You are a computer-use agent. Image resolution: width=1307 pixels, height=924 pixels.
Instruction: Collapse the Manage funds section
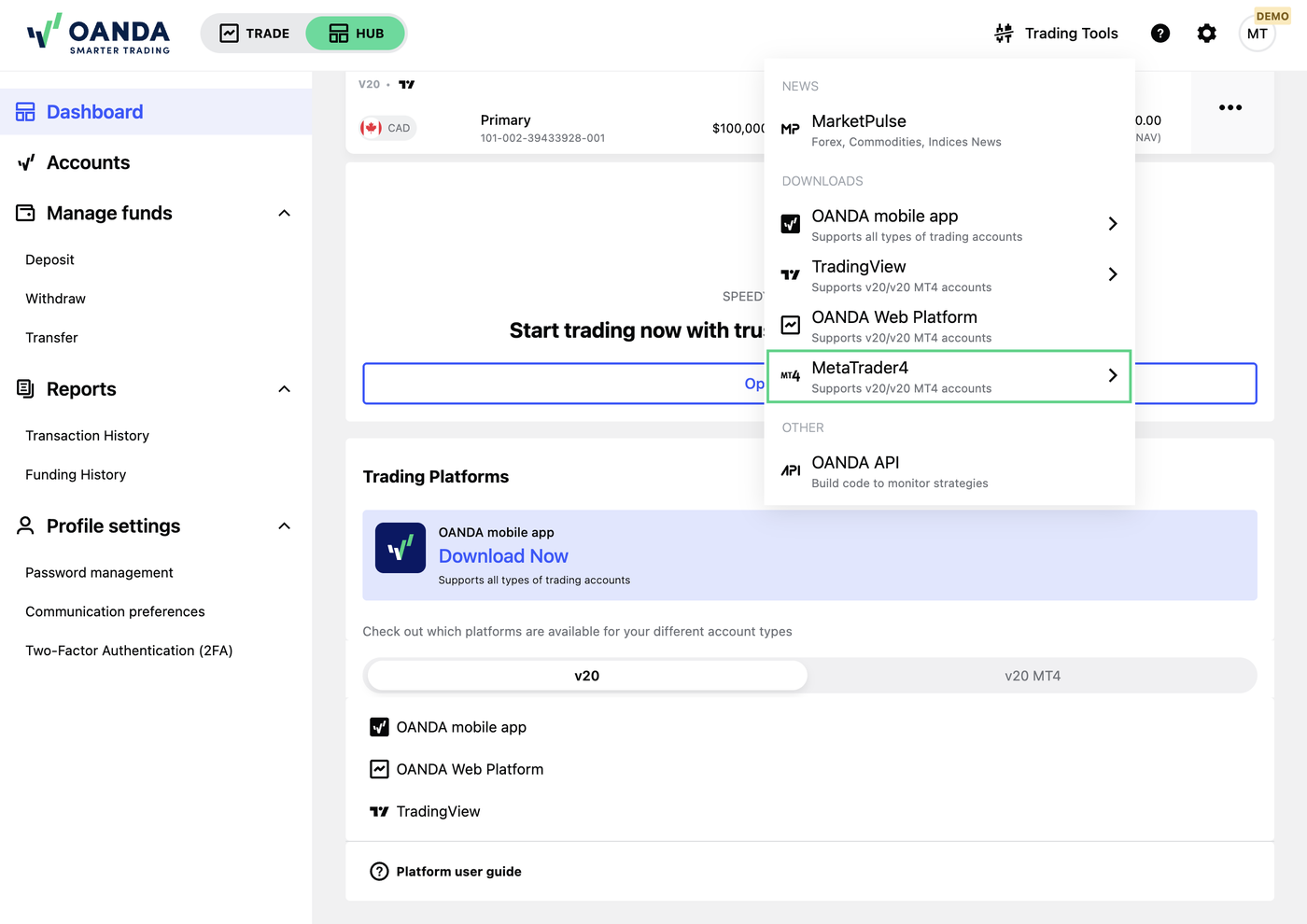[285, 213]
